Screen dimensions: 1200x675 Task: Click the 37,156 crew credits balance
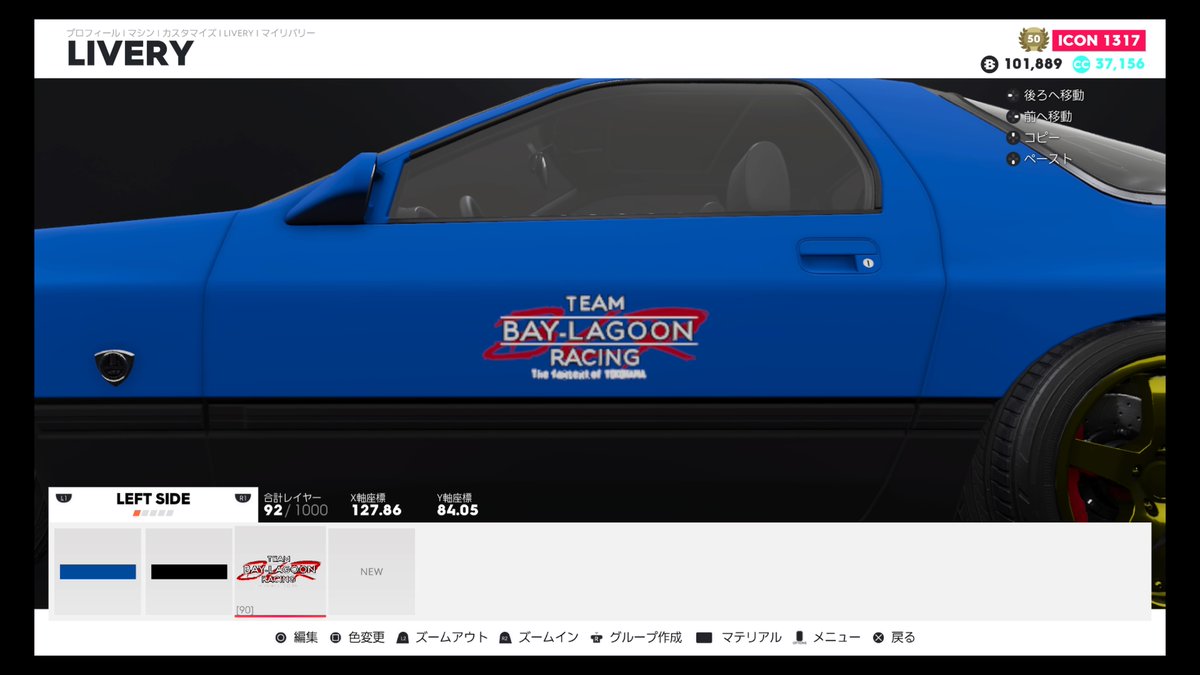click(1120, 64)
